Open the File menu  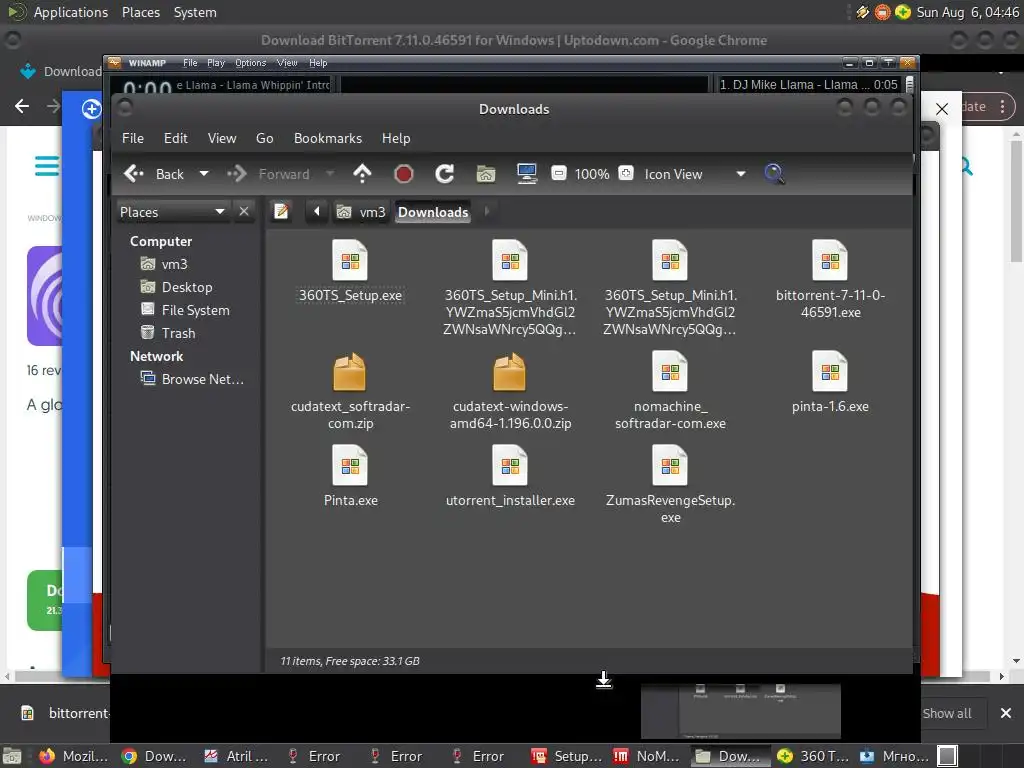pos(133,138)
